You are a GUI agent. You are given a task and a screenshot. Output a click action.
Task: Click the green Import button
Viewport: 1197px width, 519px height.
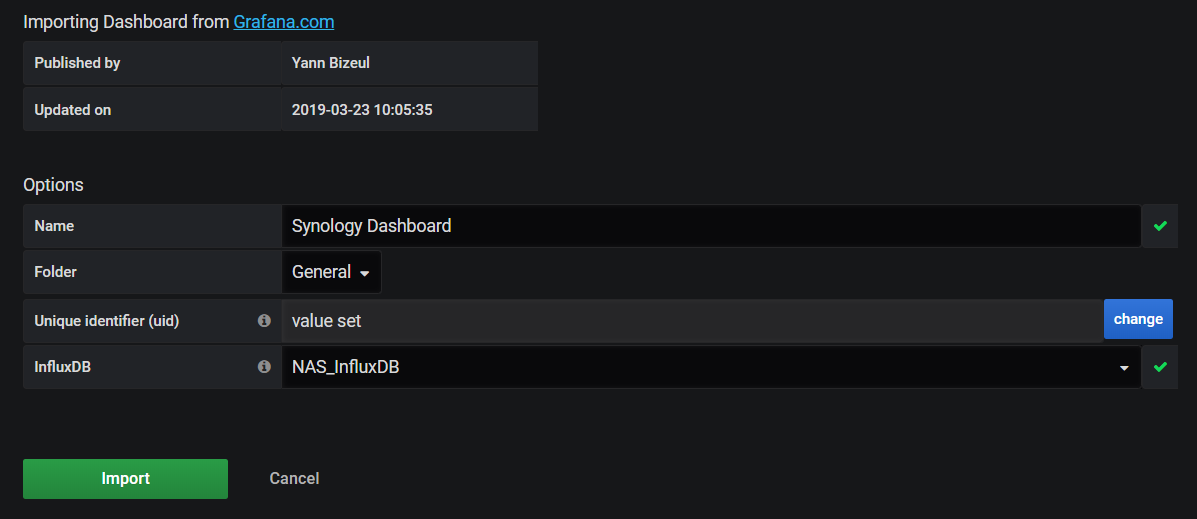click(125, 479)
